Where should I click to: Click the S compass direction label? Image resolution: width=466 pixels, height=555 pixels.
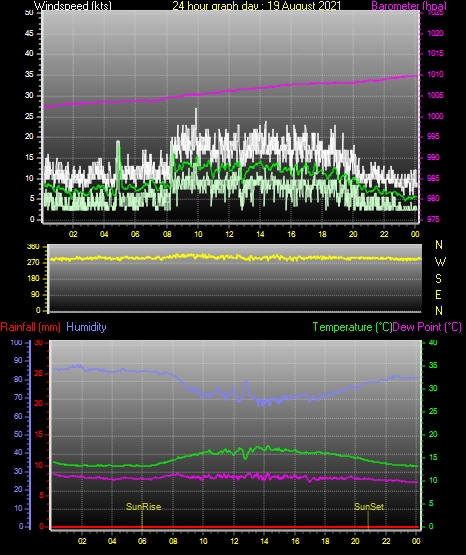(x=438, y=279)
